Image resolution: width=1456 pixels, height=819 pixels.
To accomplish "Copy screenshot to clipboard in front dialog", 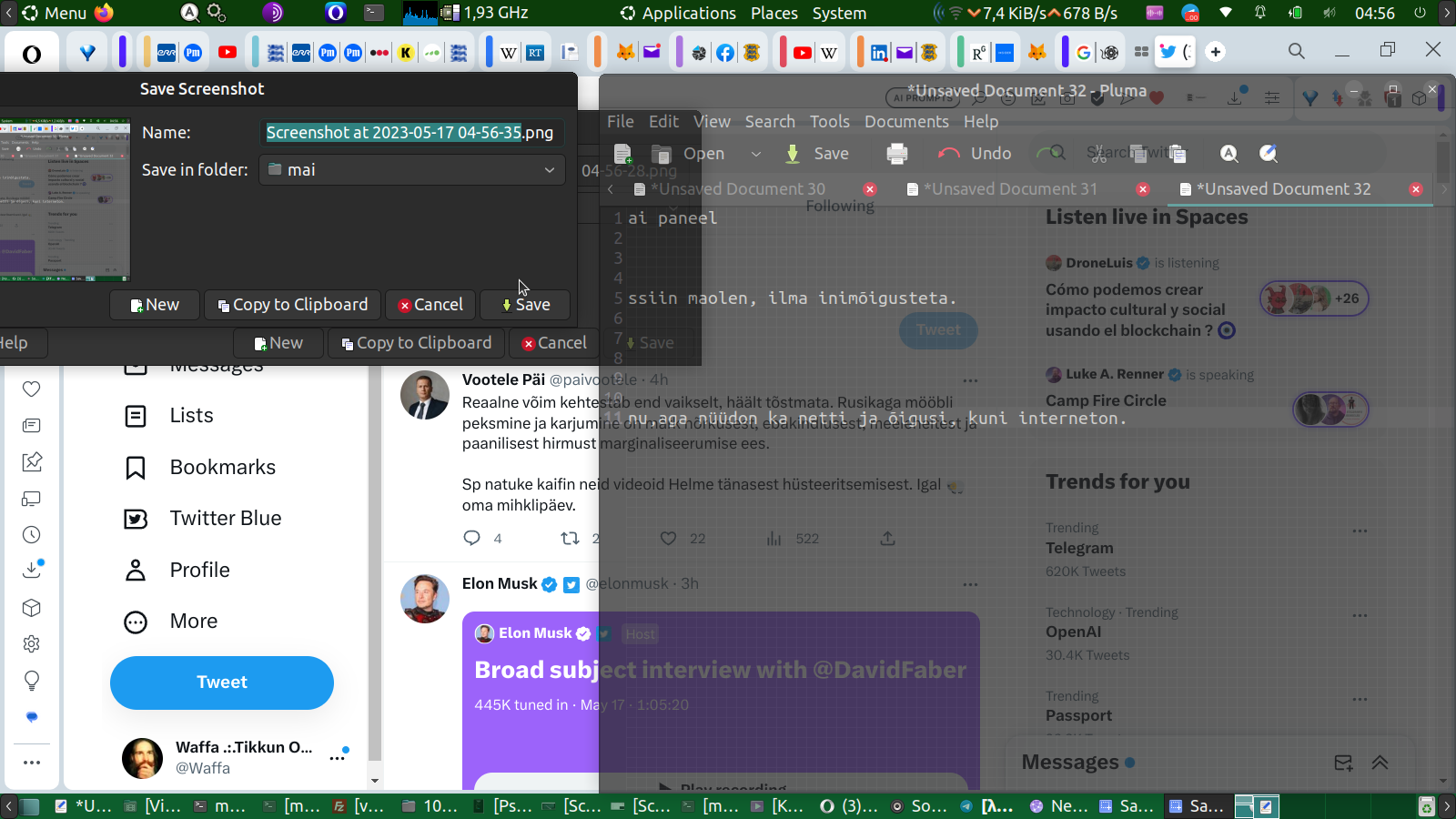I will click(x=292, y=305).
